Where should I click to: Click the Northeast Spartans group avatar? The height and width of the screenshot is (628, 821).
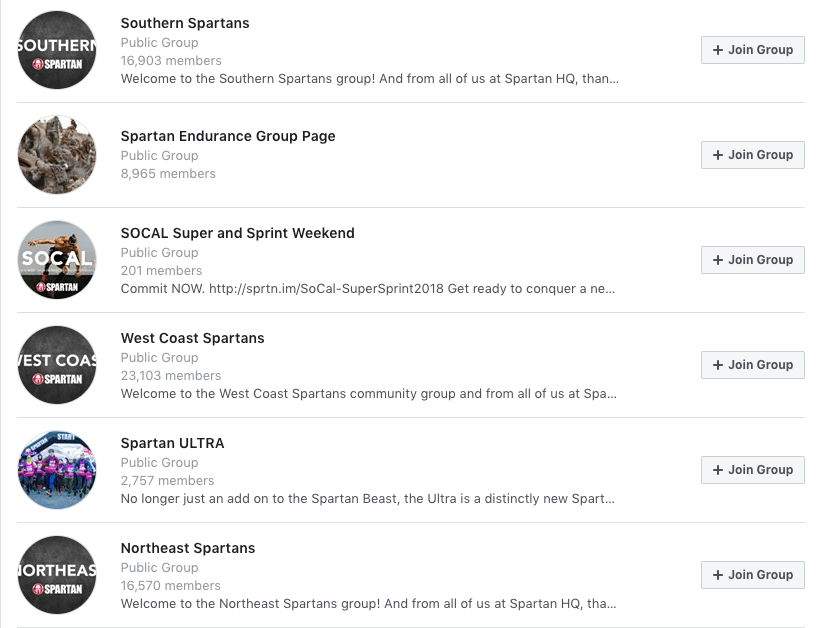point(57,575)
